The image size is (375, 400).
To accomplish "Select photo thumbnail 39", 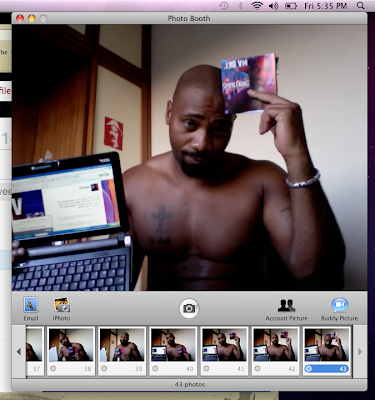I will click(122, 345).
